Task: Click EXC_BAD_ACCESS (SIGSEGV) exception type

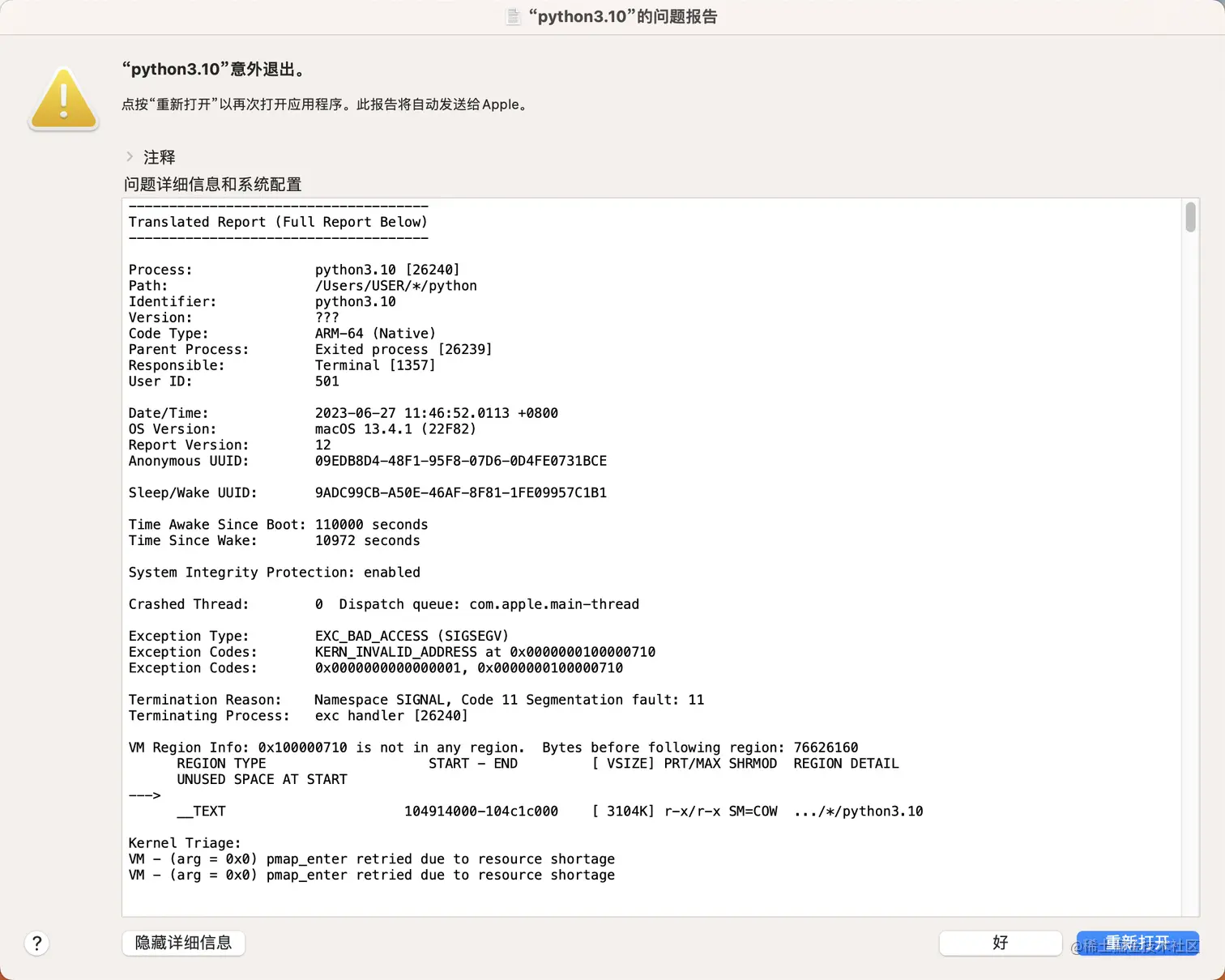Action: (412, 637)
